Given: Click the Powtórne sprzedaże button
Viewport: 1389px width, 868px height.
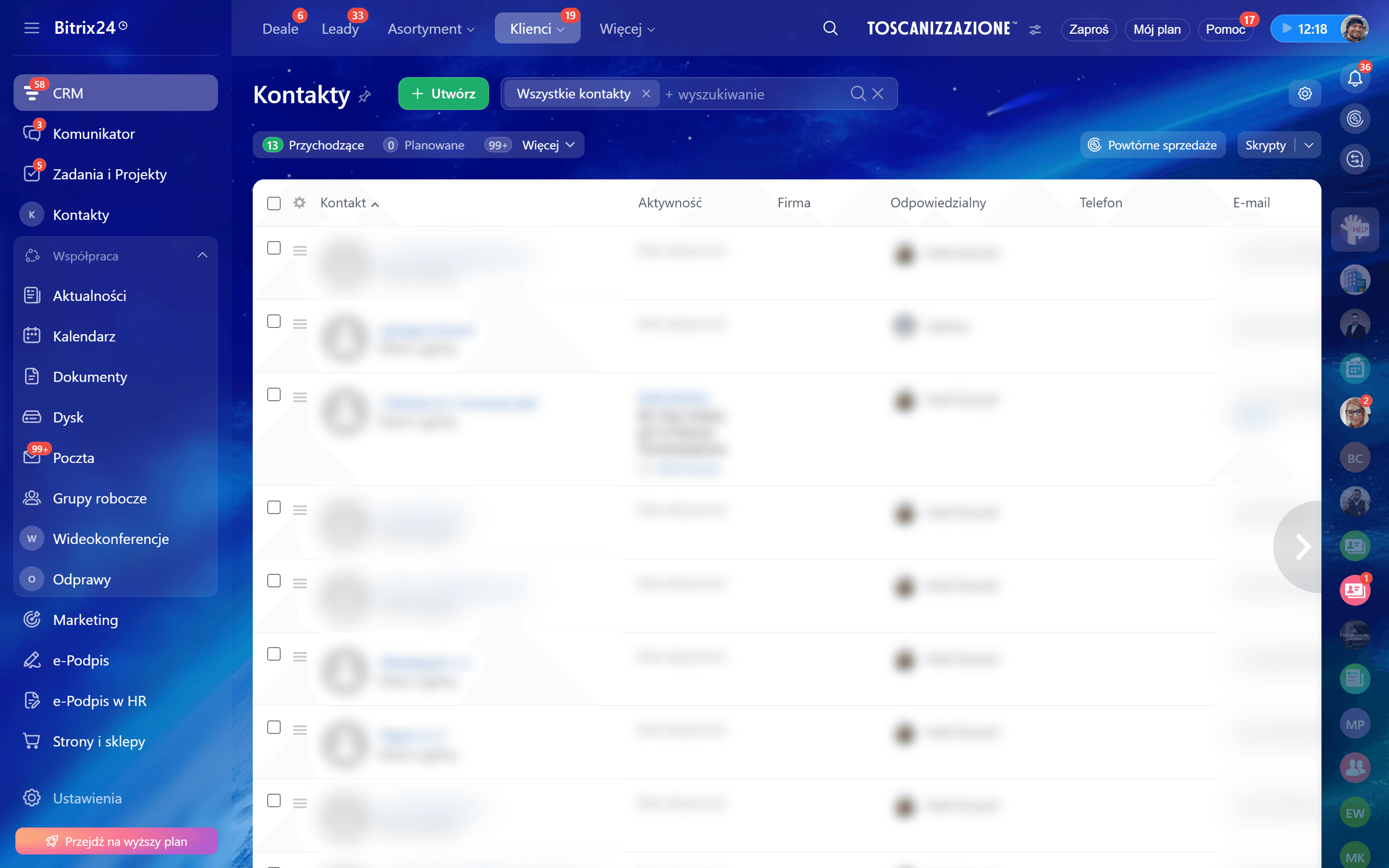Looking at the screenshot, I should click(1153, 145).
